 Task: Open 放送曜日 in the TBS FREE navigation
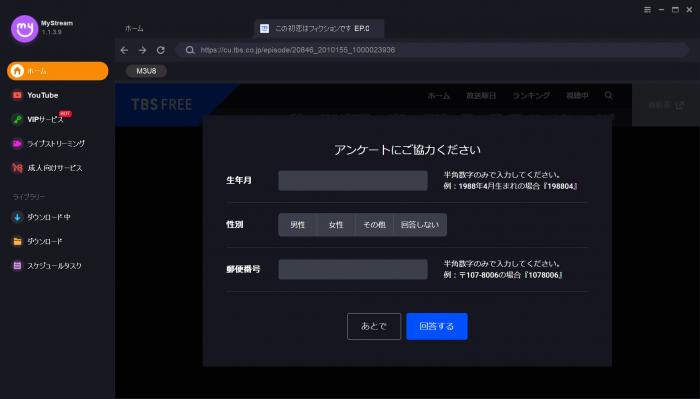[481, 96]
